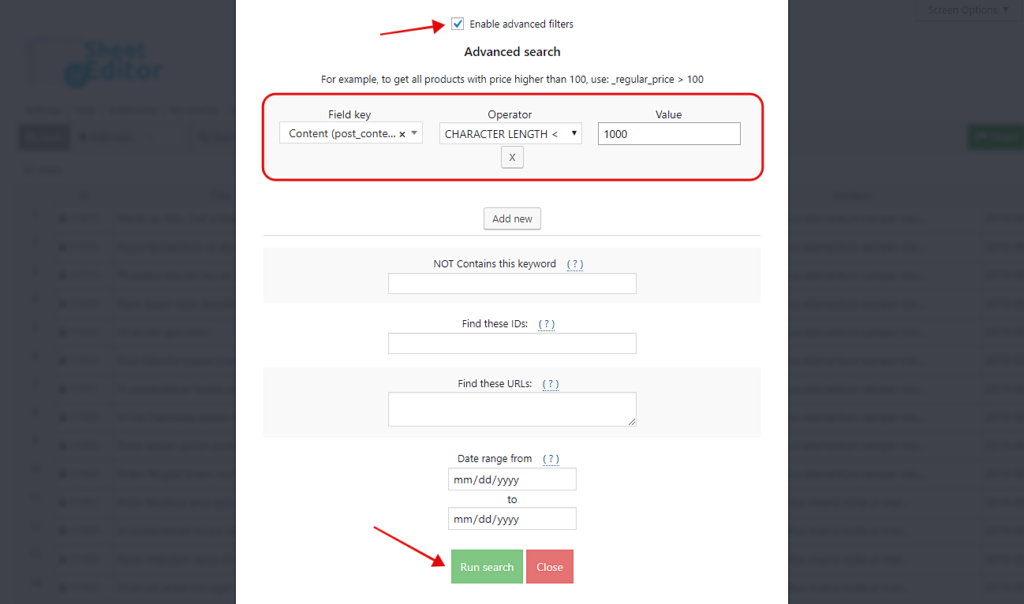Screen dimensions: 1024x604
Task: Open the help icon beside NOT Contains this keyword
Action: (575, 263)
